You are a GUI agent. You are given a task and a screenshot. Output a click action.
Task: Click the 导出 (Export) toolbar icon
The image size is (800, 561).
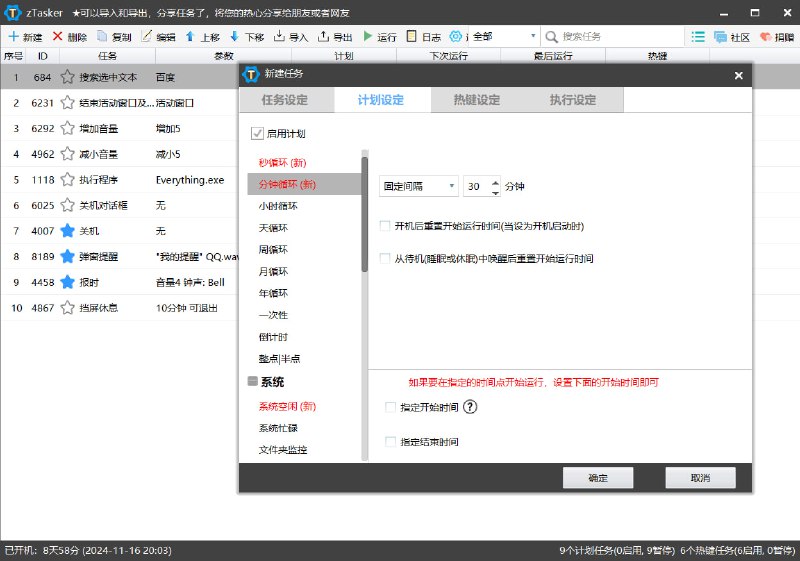(x=323, y=36)
